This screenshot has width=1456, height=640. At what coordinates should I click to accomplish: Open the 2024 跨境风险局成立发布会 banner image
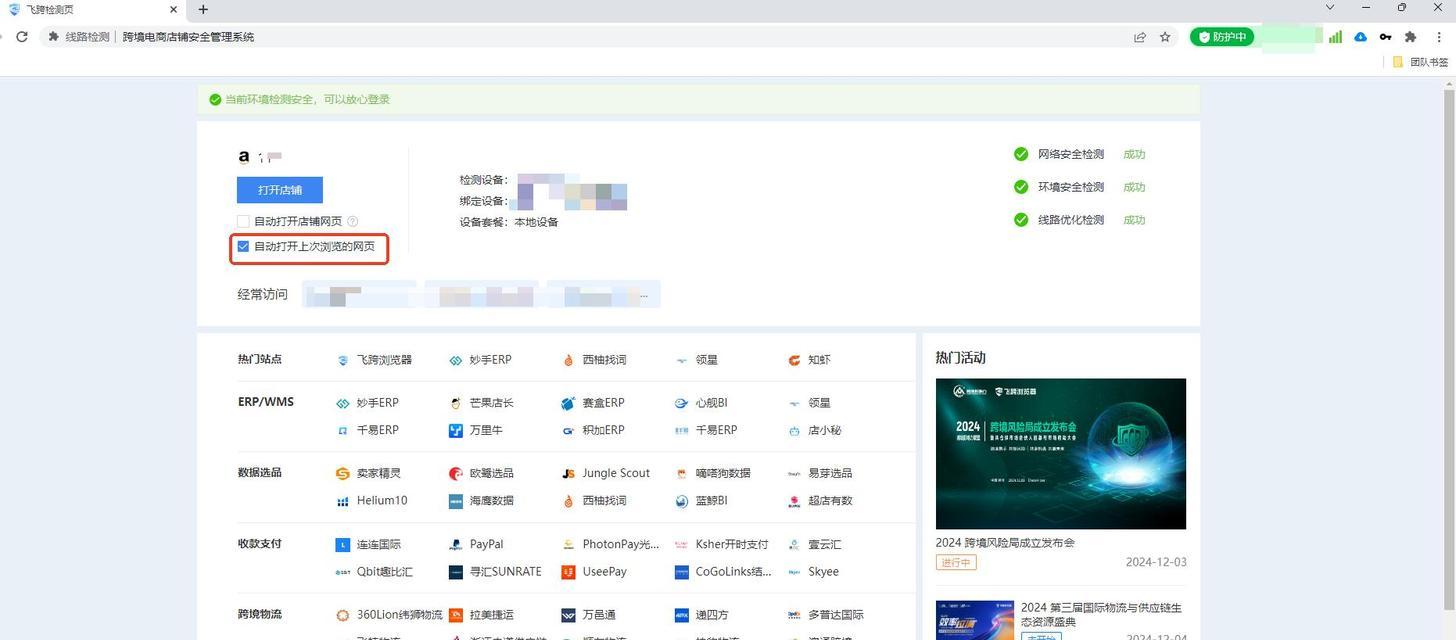pos(1061,453)
